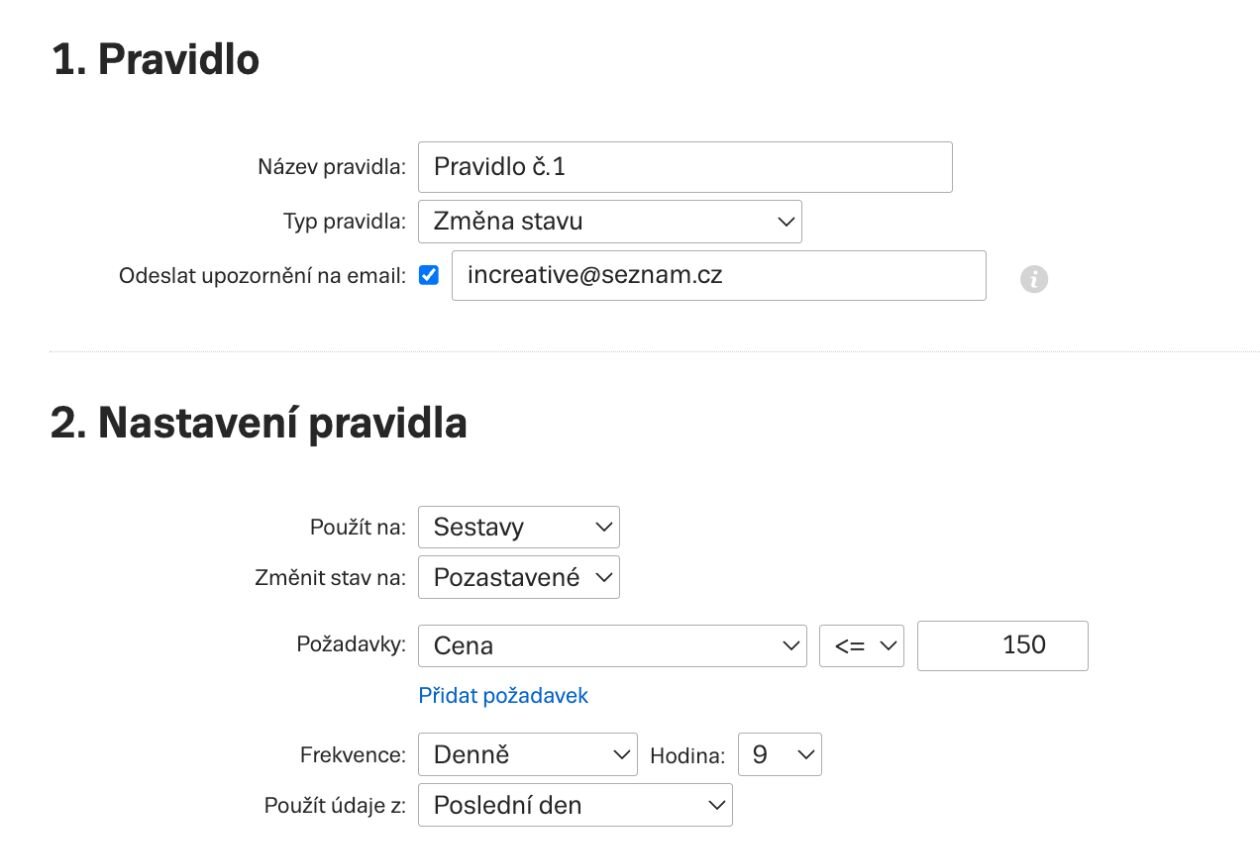Viewport: 1260px width, 860px height.
Task: Focus the Název pravidla text field
Action: 685,167
